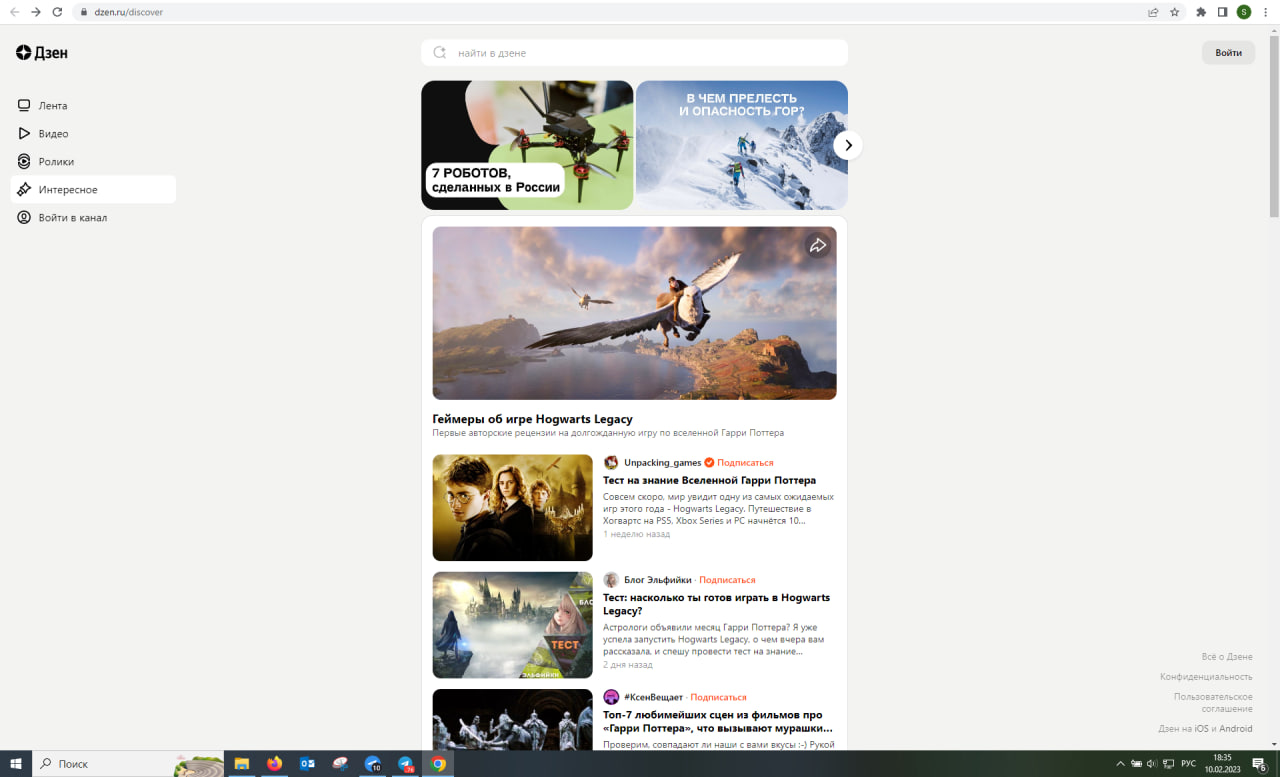Screen dimensions: 1280x777
Task: Click the Unpacking_games channel avatar
Action: [611, 462]
